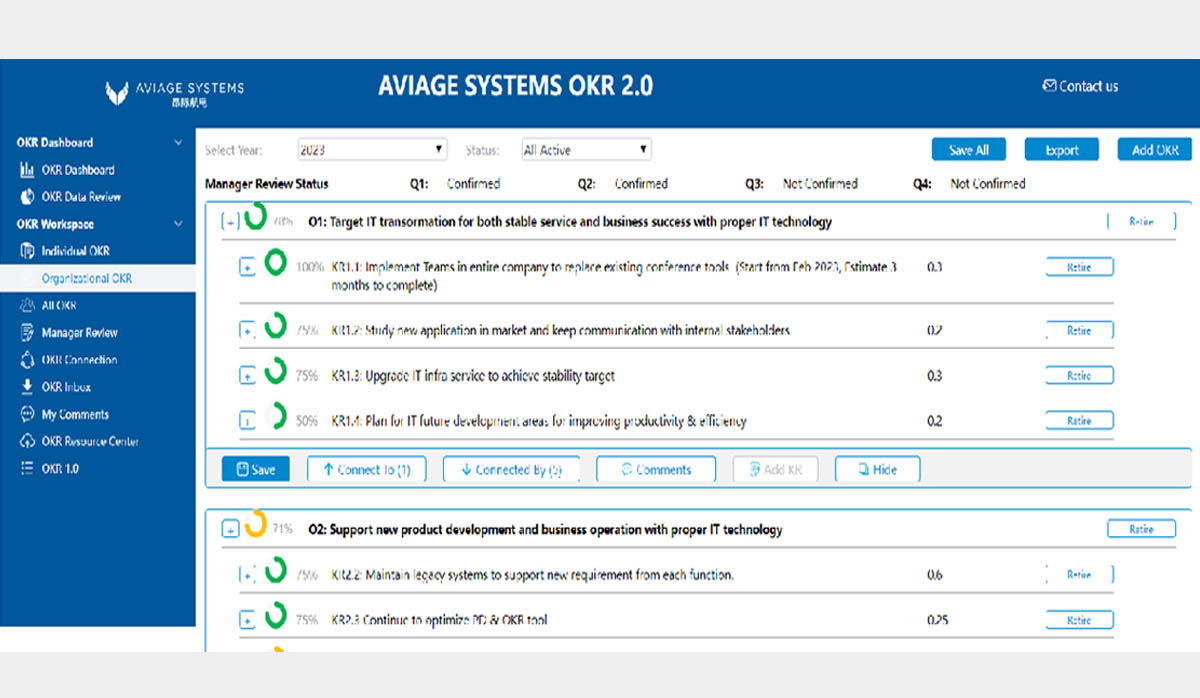This screenshot has width=1200, height=698.
Task: Click the OKR Dashboard chart icon
Action: pyautogui.click(x=27, y=170)
